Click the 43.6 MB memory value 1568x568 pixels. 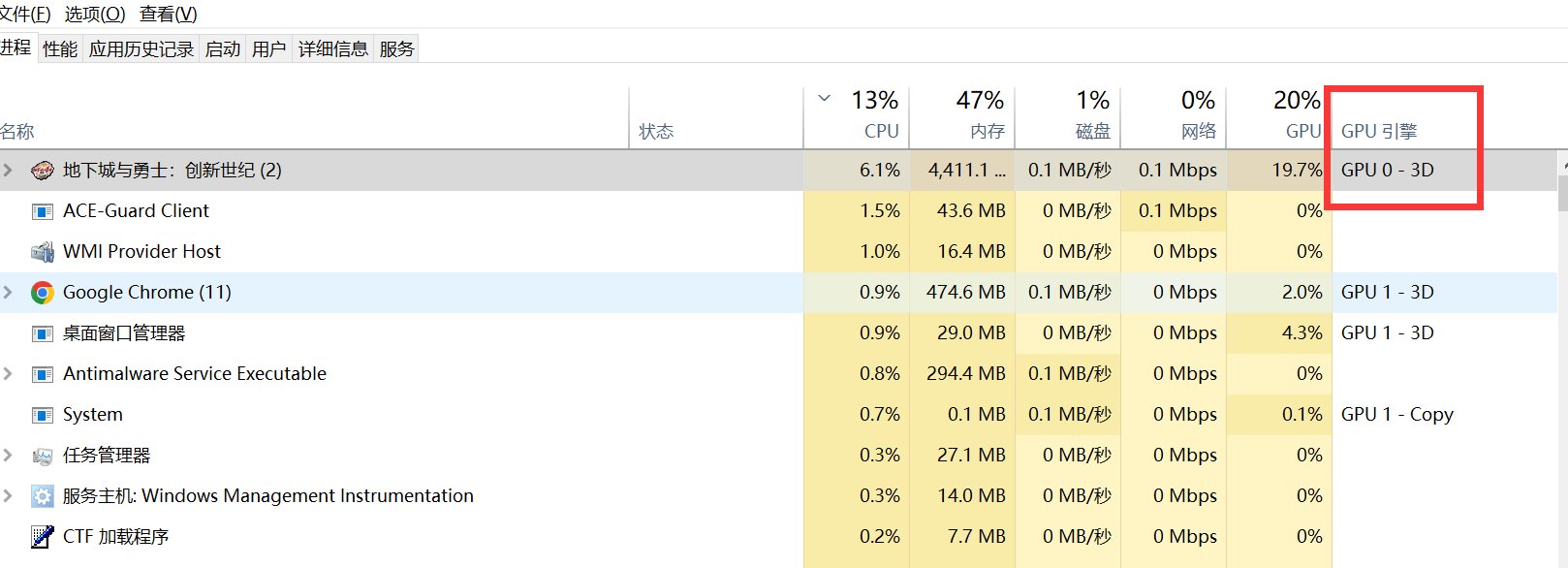[x=971, y=211]
